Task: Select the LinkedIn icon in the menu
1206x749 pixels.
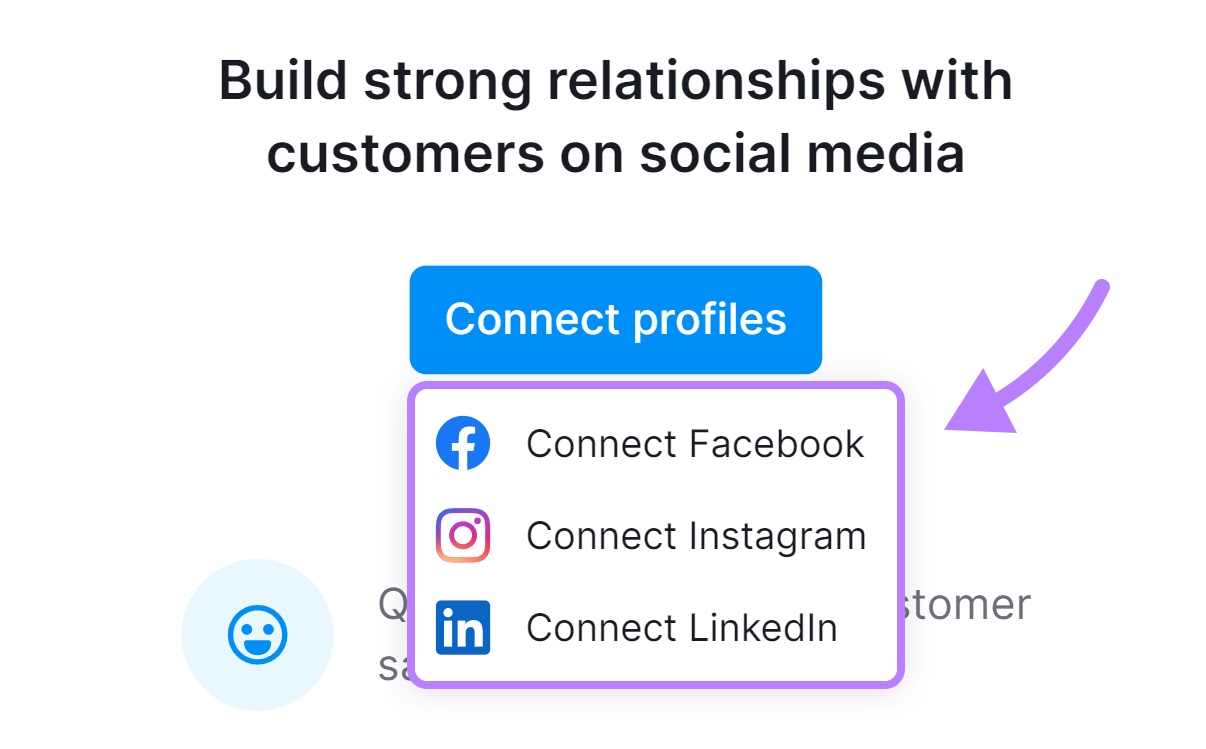Action: pos(461,627)
